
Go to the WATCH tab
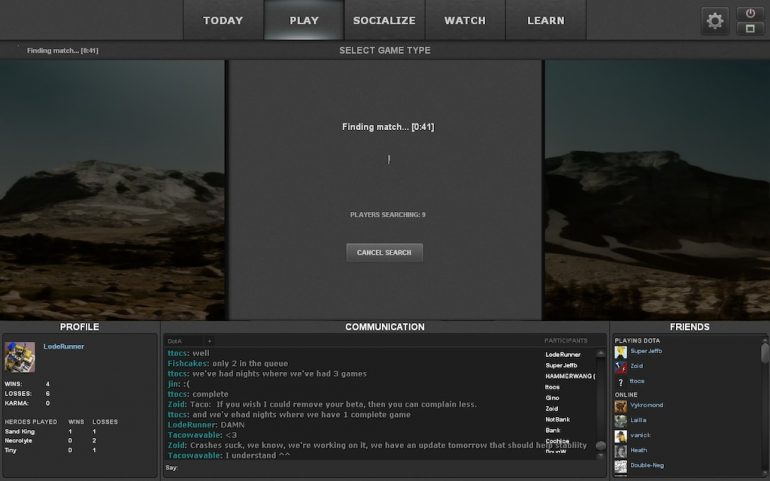(x=465, y=20)
